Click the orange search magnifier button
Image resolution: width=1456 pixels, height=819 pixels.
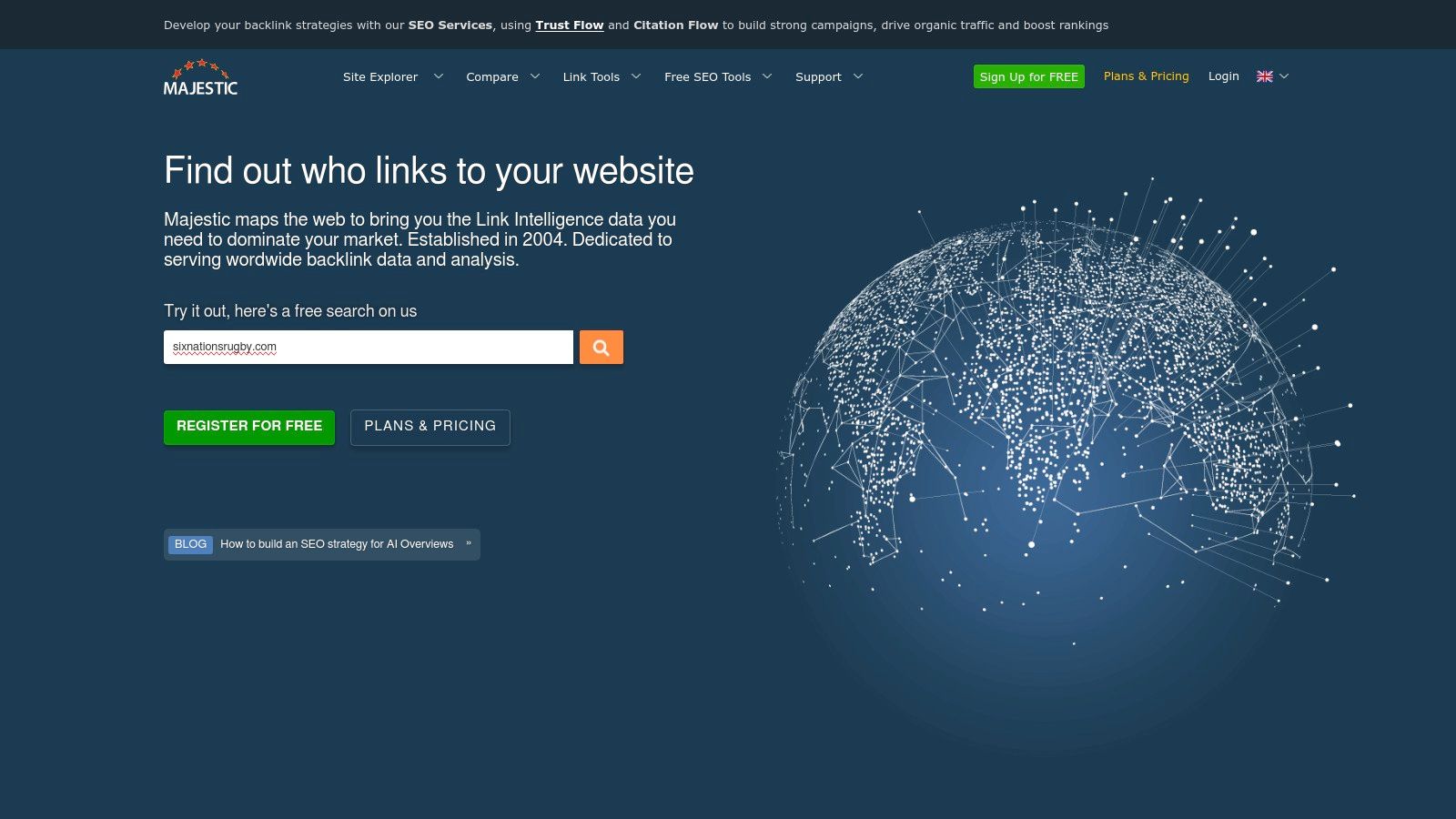[602, 348]
